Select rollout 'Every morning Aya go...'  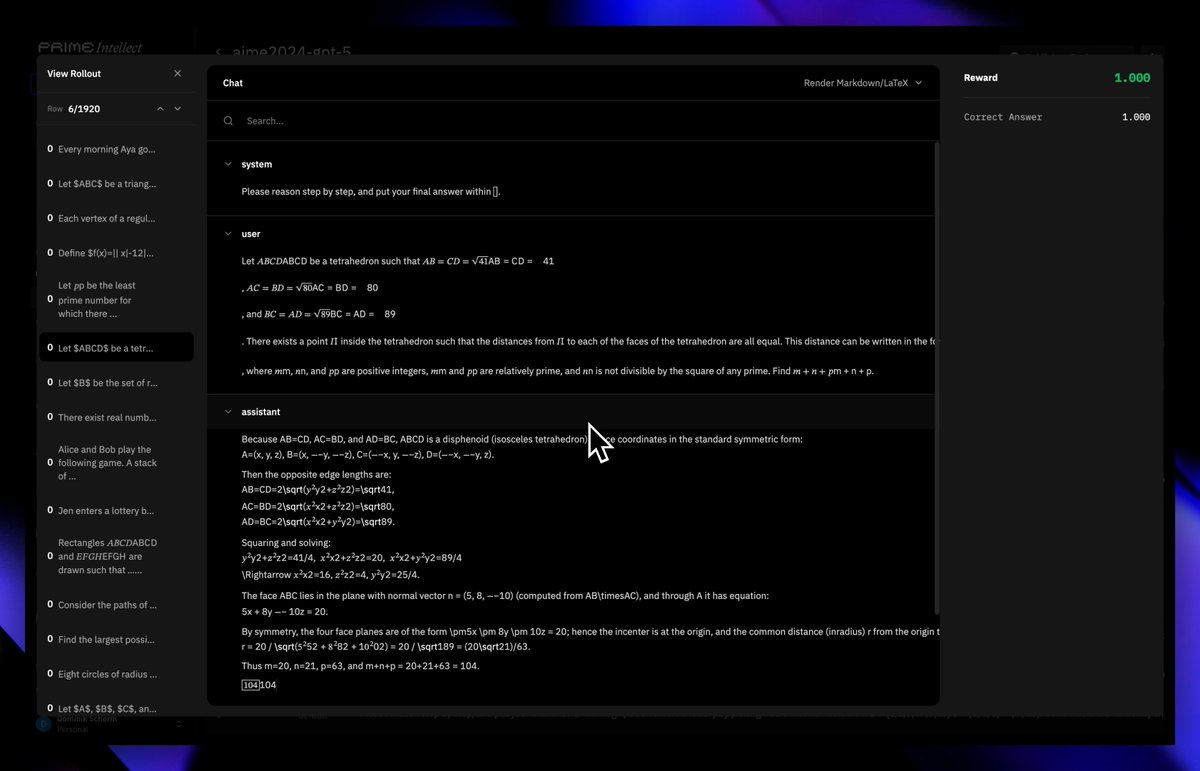click(116, 149)
